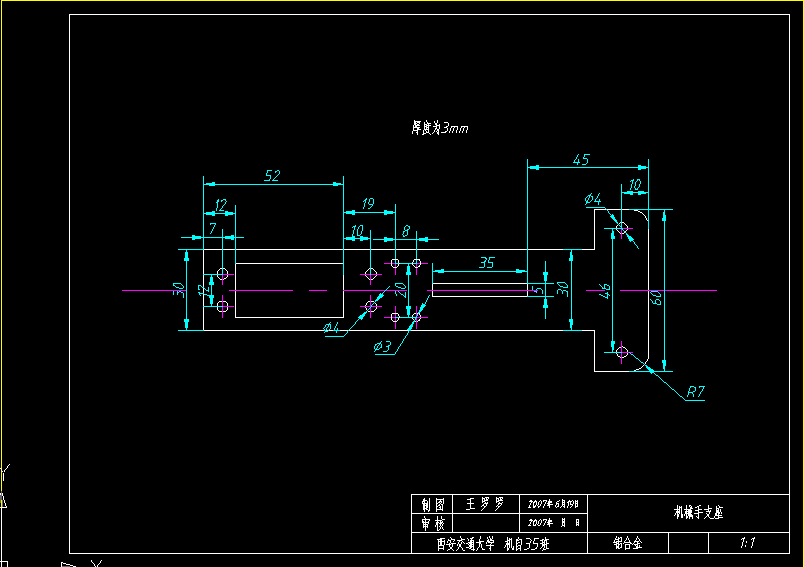The width and height of the screenshot is (804, 567).
Task: Click the material cell 铝合金
Action: point(628,543)
